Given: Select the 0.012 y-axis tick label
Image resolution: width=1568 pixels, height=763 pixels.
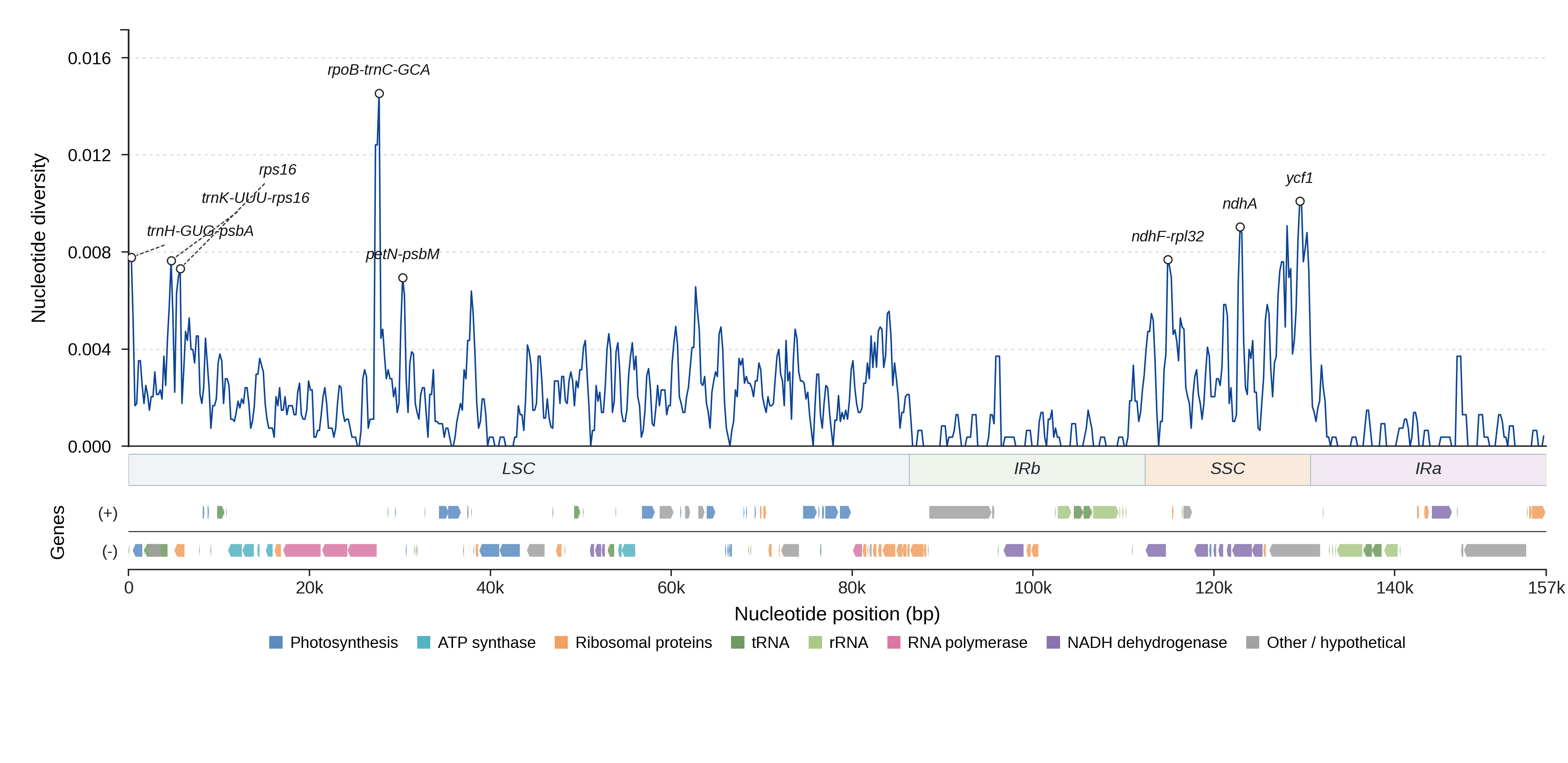Looking at the screenshot, I should tap(90, 155).
